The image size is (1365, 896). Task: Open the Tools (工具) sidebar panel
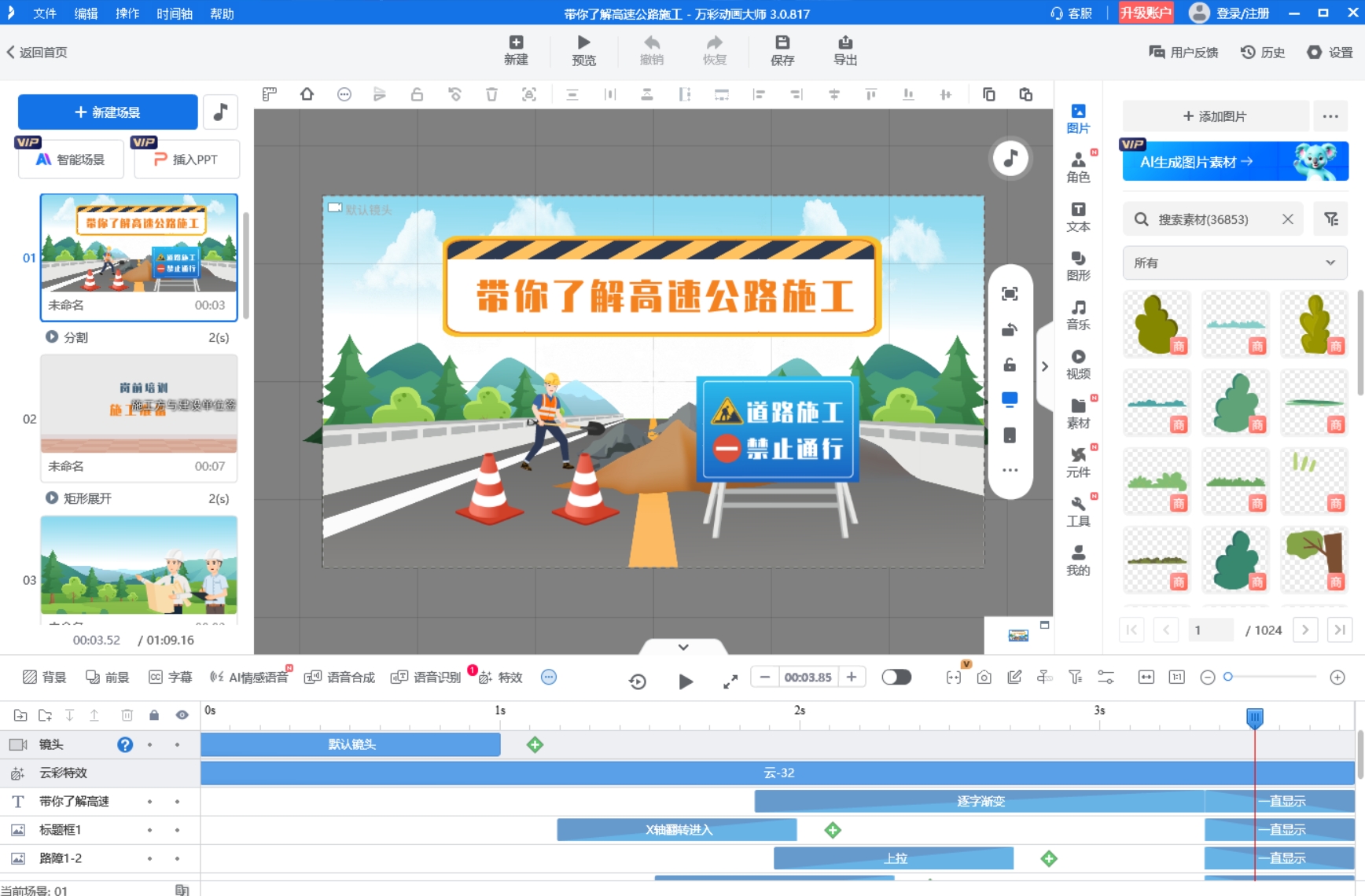pyautogui.click(x=1078, y=511)
